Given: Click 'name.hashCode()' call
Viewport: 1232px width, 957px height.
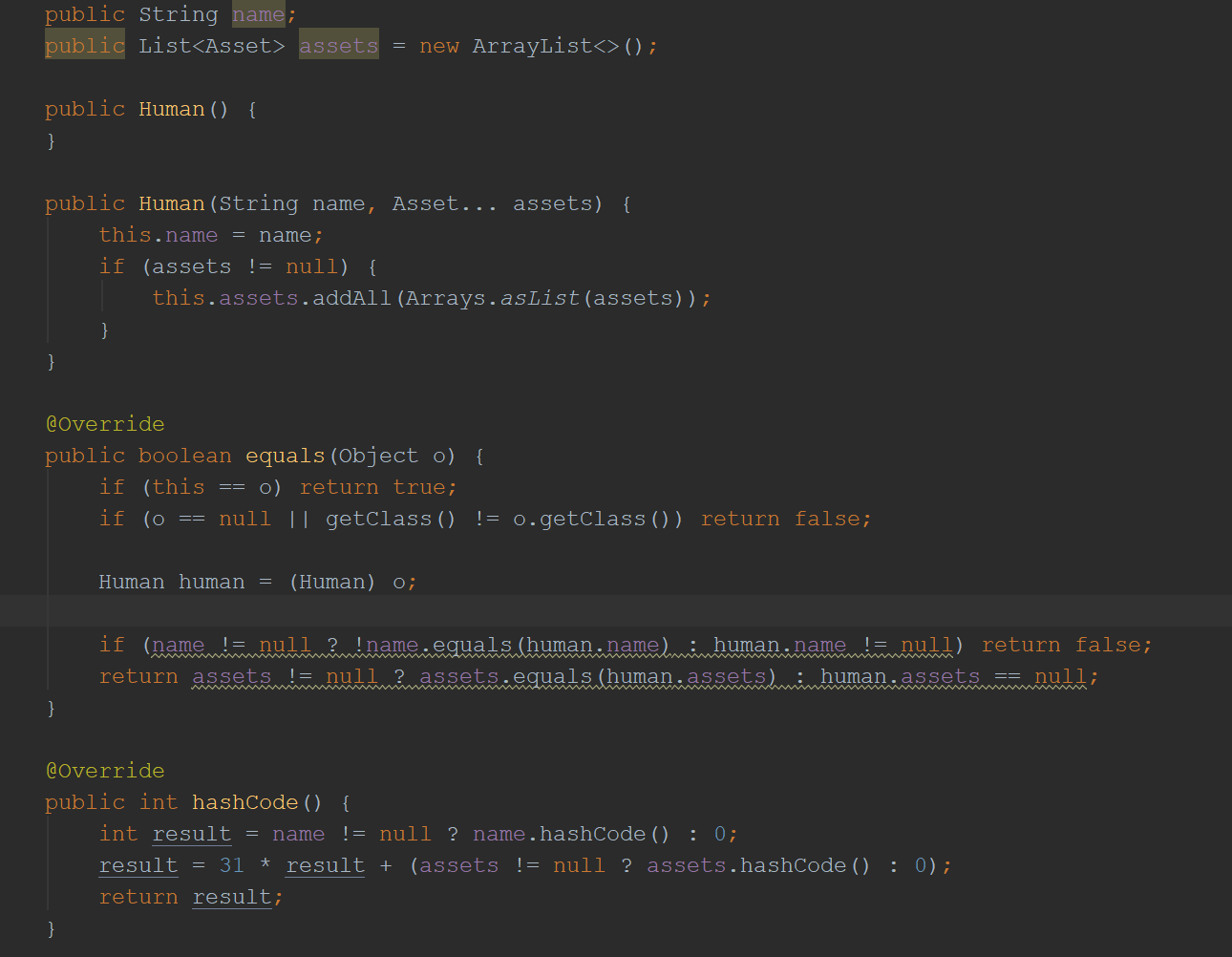Looking at the screenshot, I should [x=571, y=834].
